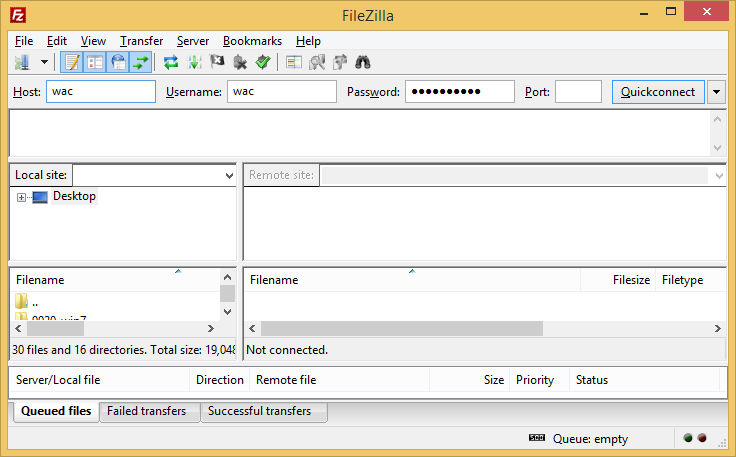Click the Quickconnect button
736x457 pixels.
[x=658, y=92]
